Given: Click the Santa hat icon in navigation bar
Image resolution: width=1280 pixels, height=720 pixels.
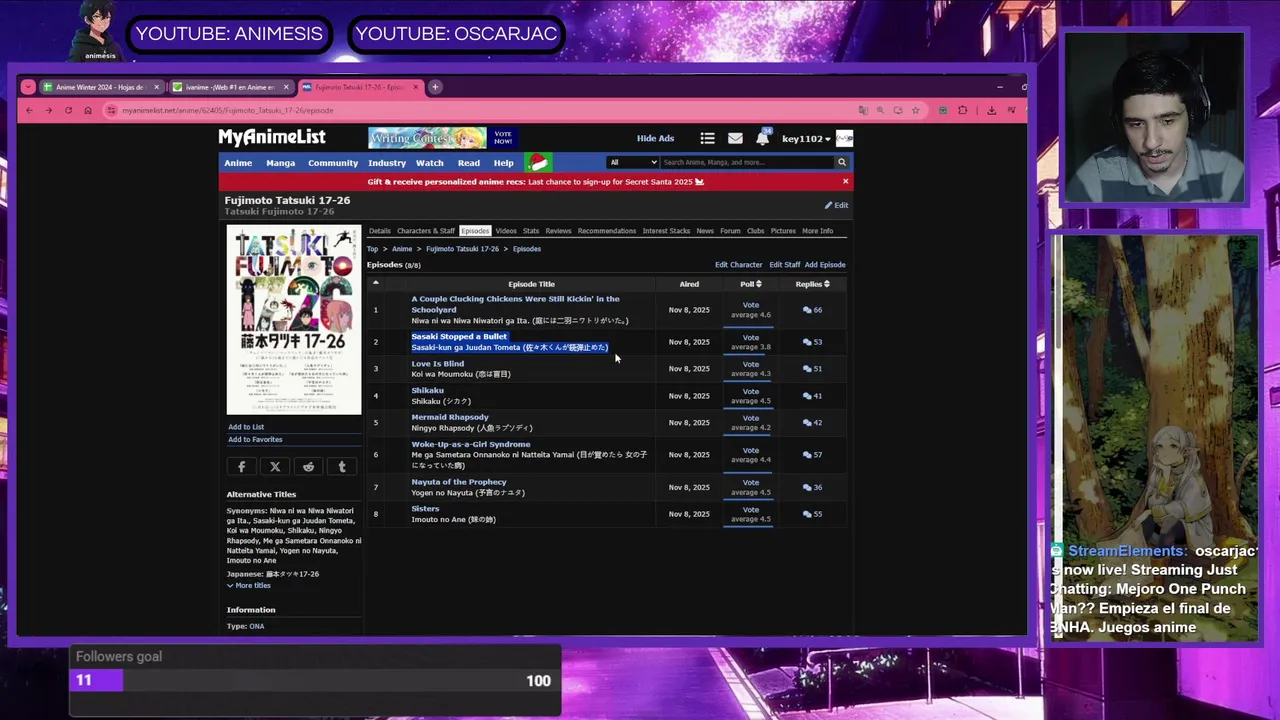Looking at the screenshot, I should click(538, 162).
